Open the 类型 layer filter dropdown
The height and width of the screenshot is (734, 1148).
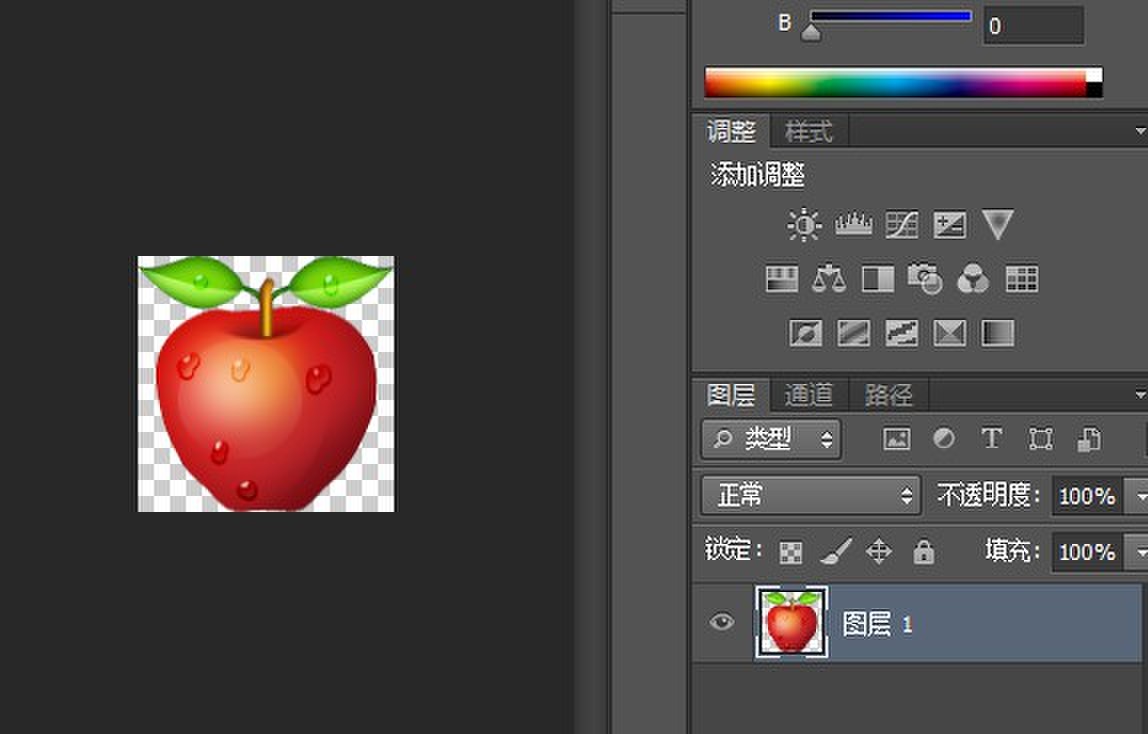pyautogui.click(x=771, y=439)
